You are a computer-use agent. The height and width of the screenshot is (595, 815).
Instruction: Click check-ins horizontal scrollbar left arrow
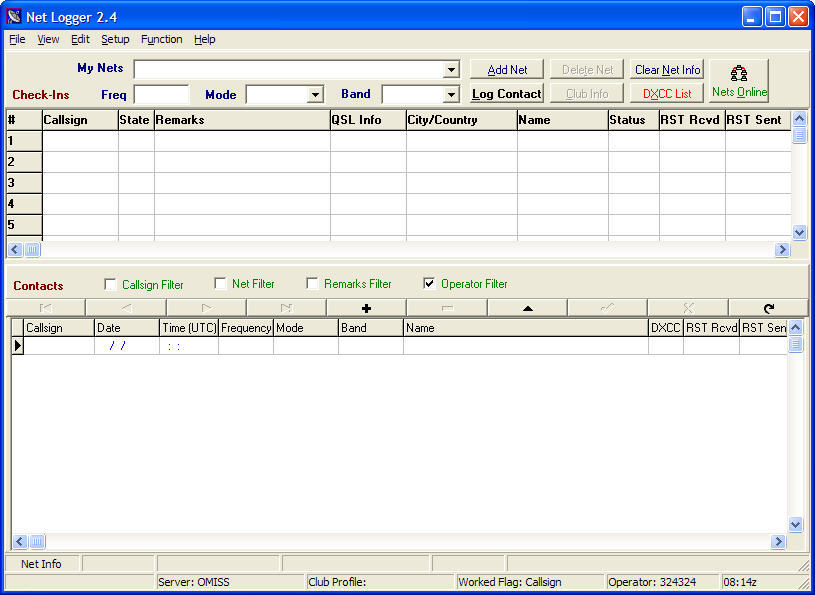(x=15, y=250)
